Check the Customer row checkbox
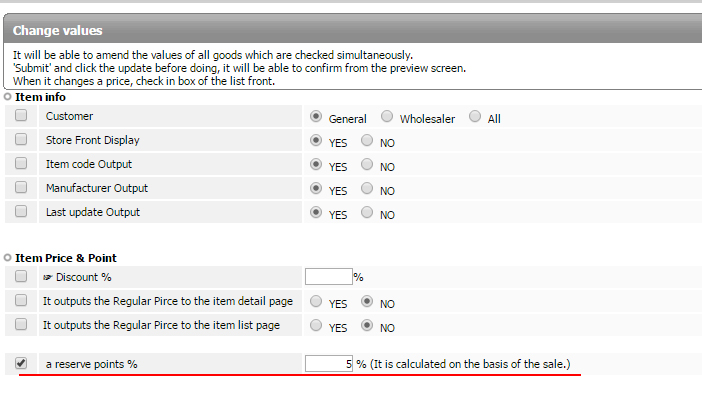Viewport: 702px width, 417px height. (x=21, y=116)
